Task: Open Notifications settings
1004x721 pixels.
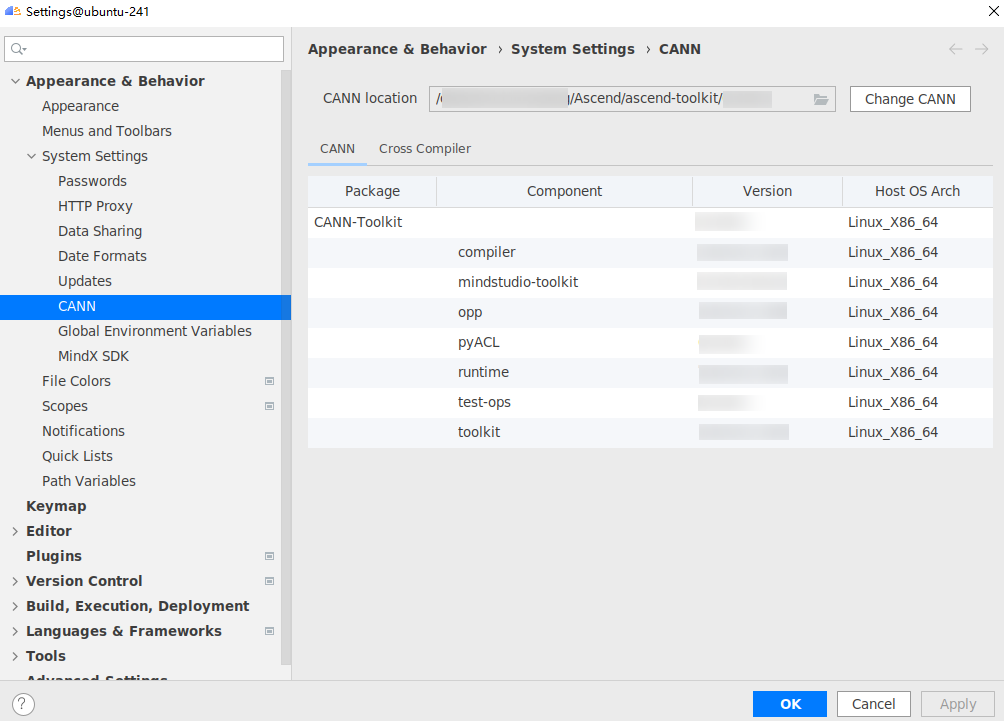Action: click(83, 431)
